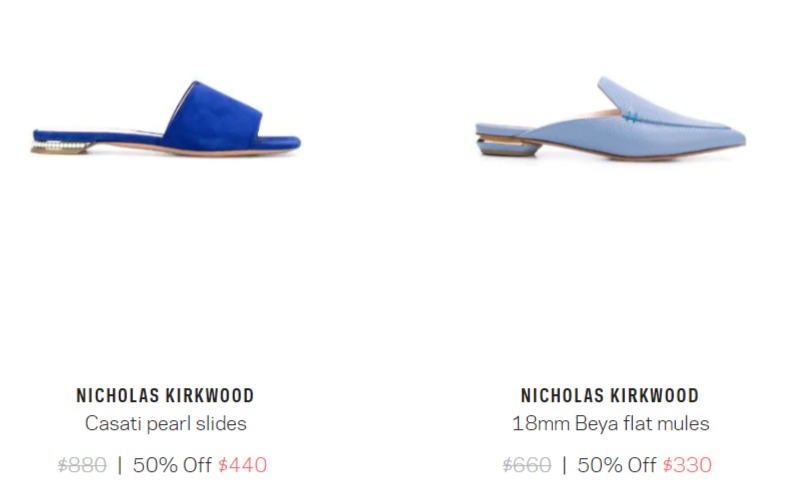Open the 18mm Beya flat mules title
This screenshot has height=489, width=803.
click(x=610, y=423)
